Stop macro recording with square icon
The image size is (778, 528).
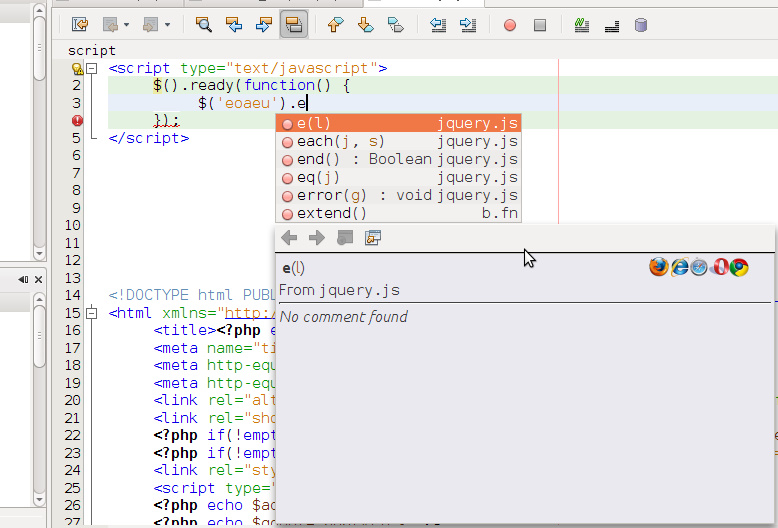click(x=540, y=25)
